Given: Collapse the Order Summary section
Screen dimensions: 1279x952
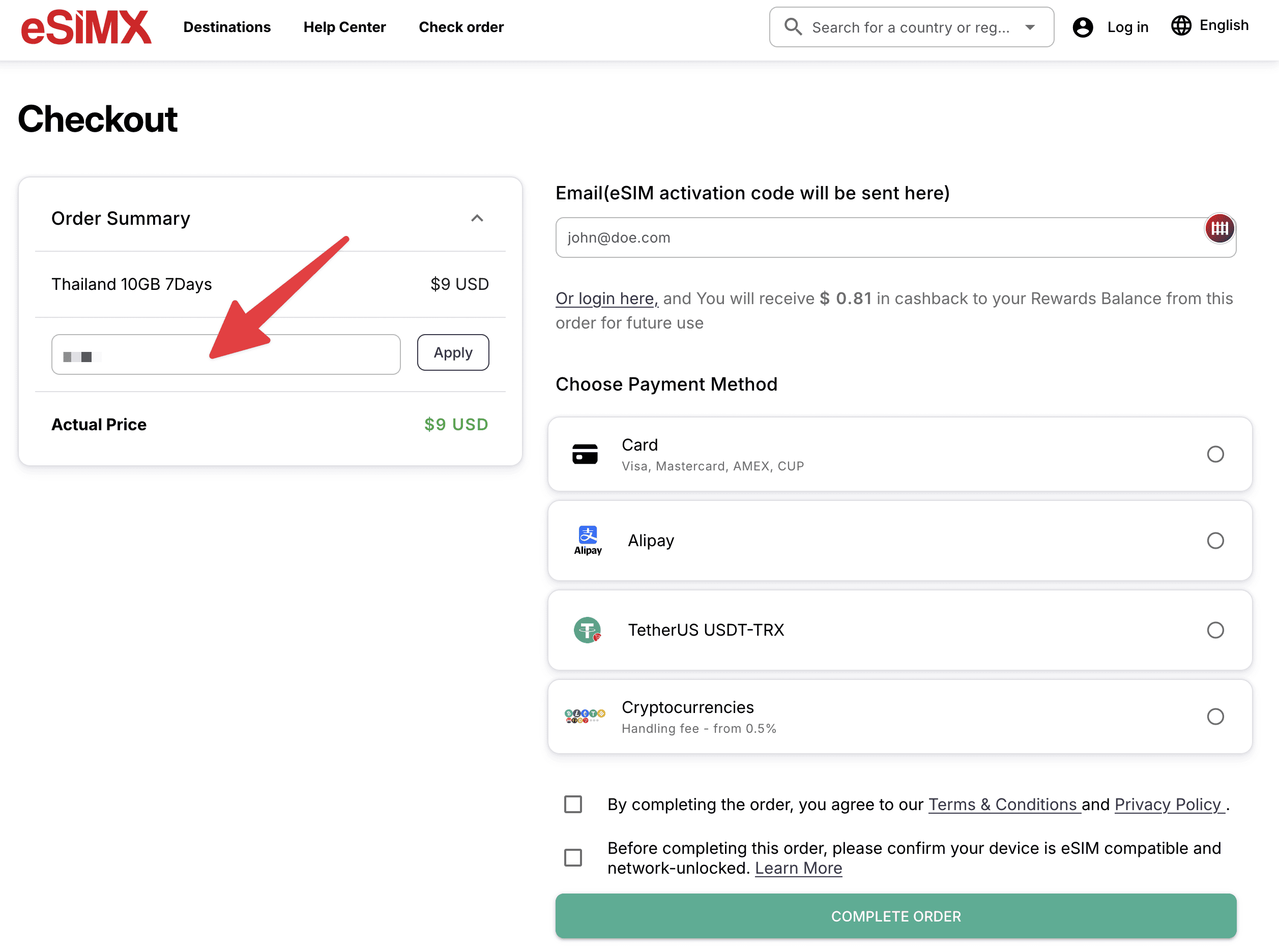Looking at the screenshot, I should pyautogui.click(x=477, y=218).
